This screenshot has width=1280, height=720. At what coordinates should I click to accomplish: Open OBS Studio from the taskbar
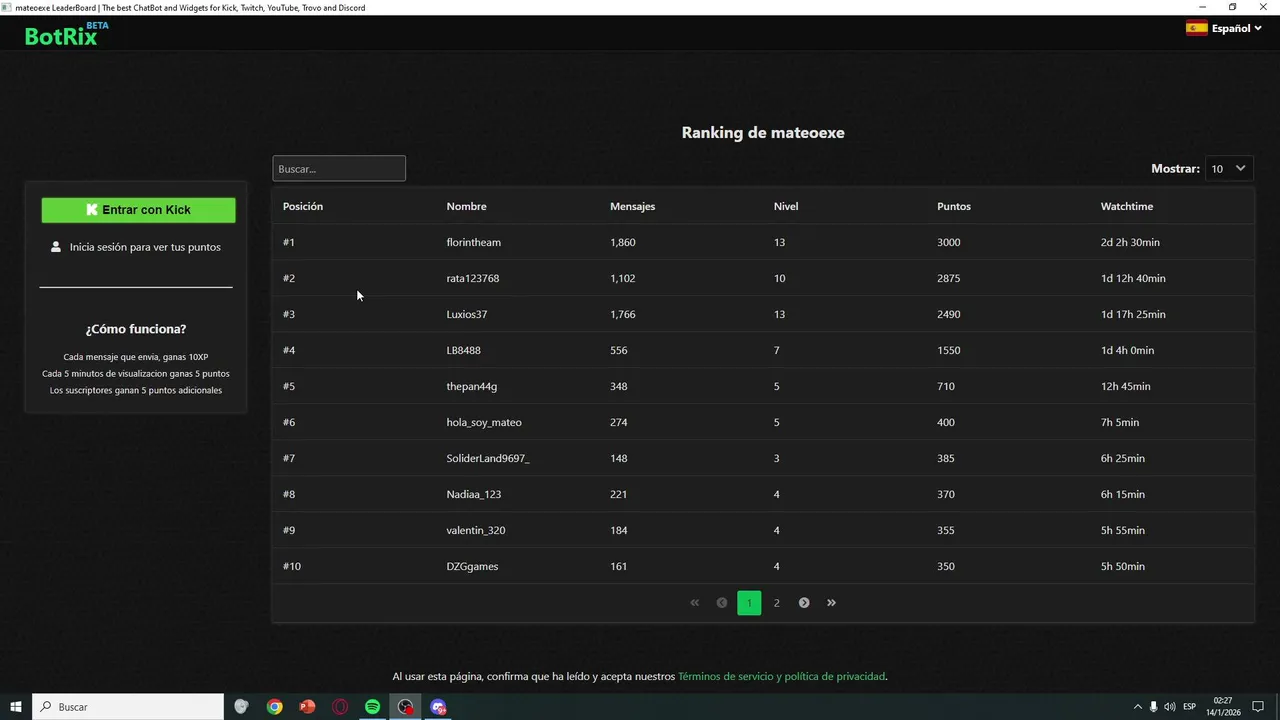pos(405,707)
